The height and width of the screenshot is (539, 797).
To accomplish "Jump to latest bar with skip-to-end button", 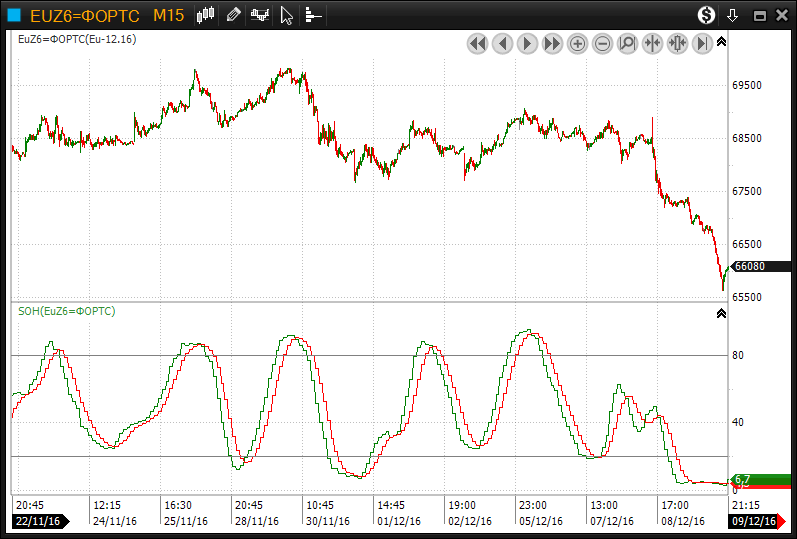I will (702, 44).
